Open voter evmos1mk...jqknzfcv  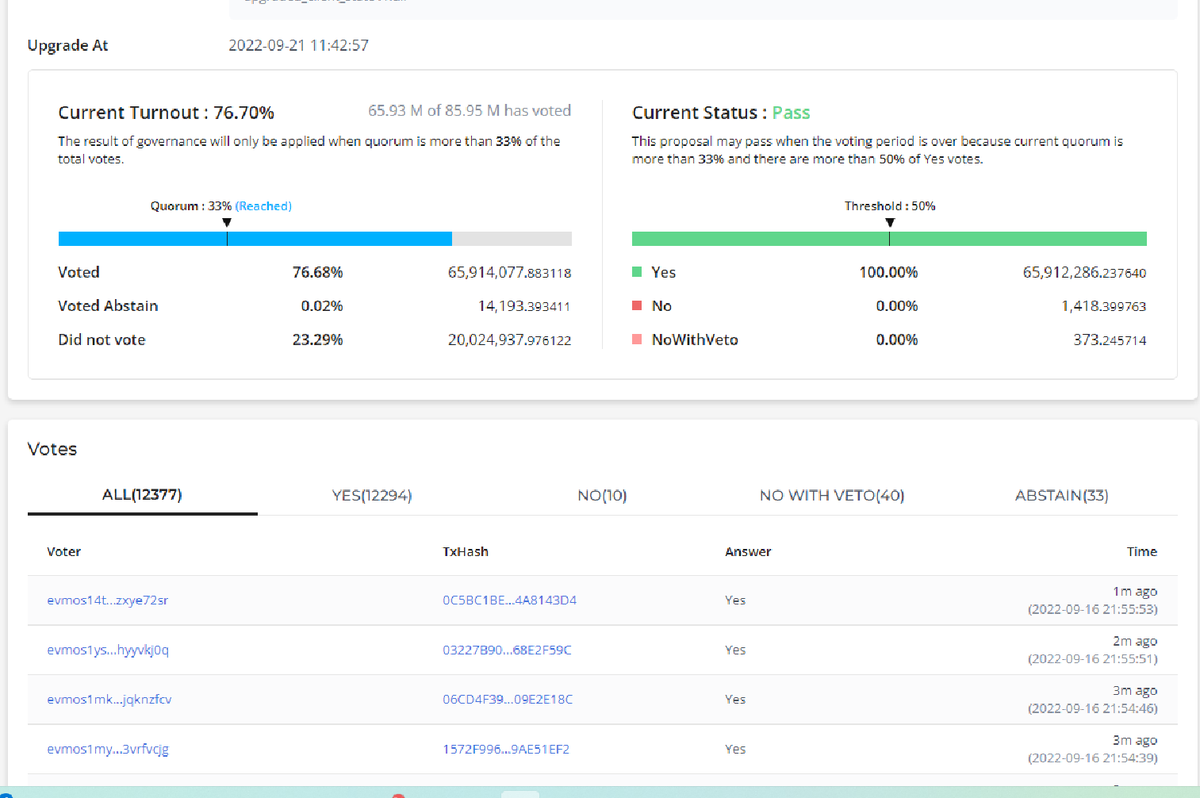point(109,699)
